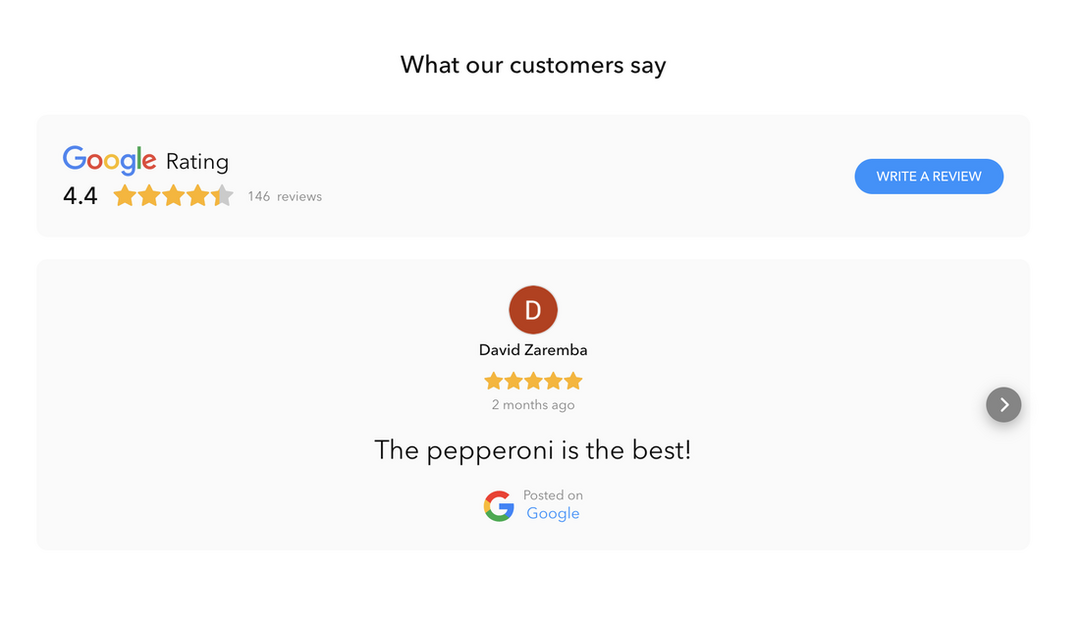The image size is (1080, 622).
Task: Click the last star of David Zaremba's review
Action: pos(572,381)
